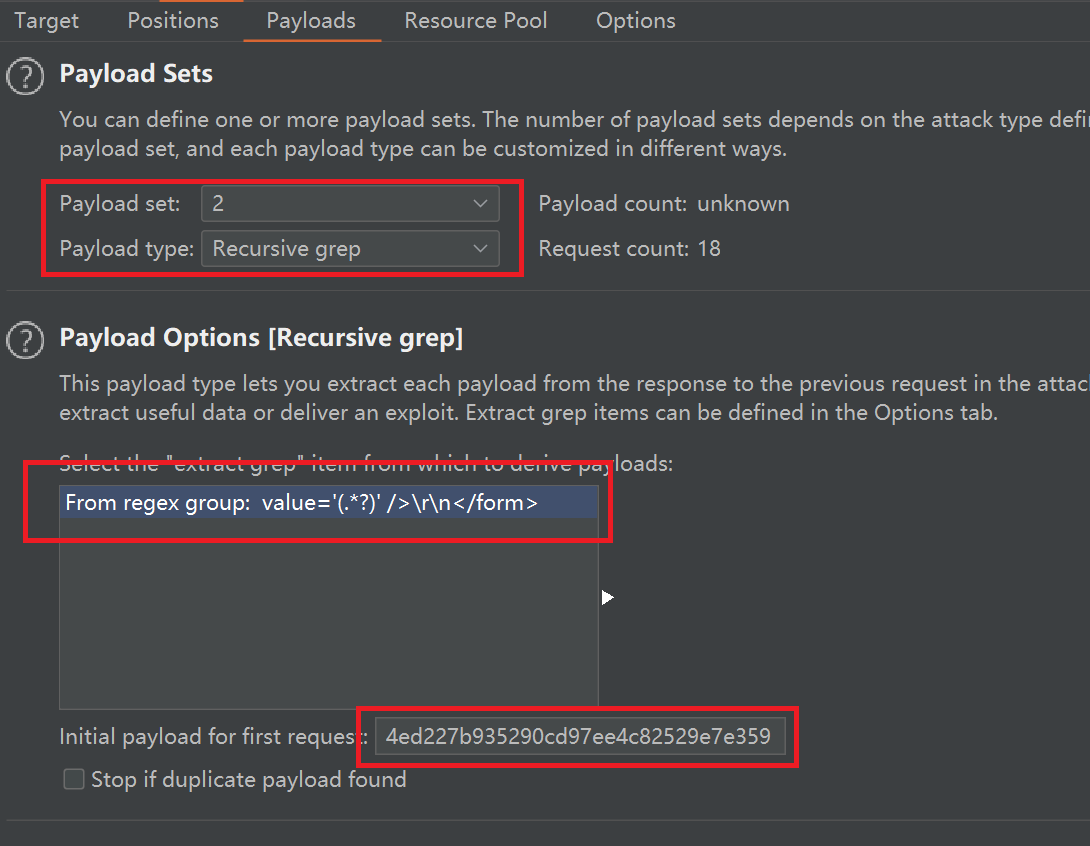
Task: Go to the Resource Pool tab
Action: point(476,21)
